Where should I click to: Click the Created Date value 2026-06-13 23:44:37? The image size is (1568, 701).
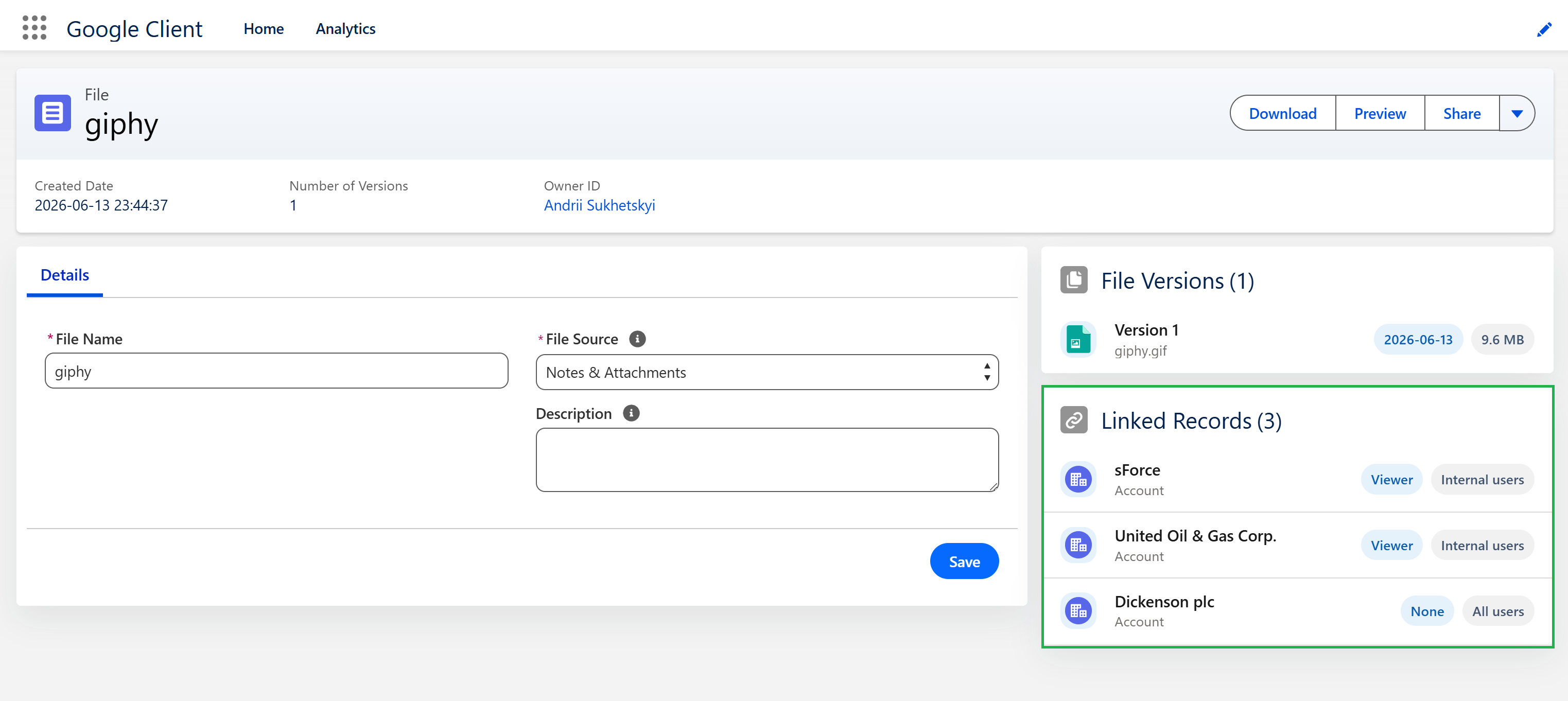tap(101, 205)
